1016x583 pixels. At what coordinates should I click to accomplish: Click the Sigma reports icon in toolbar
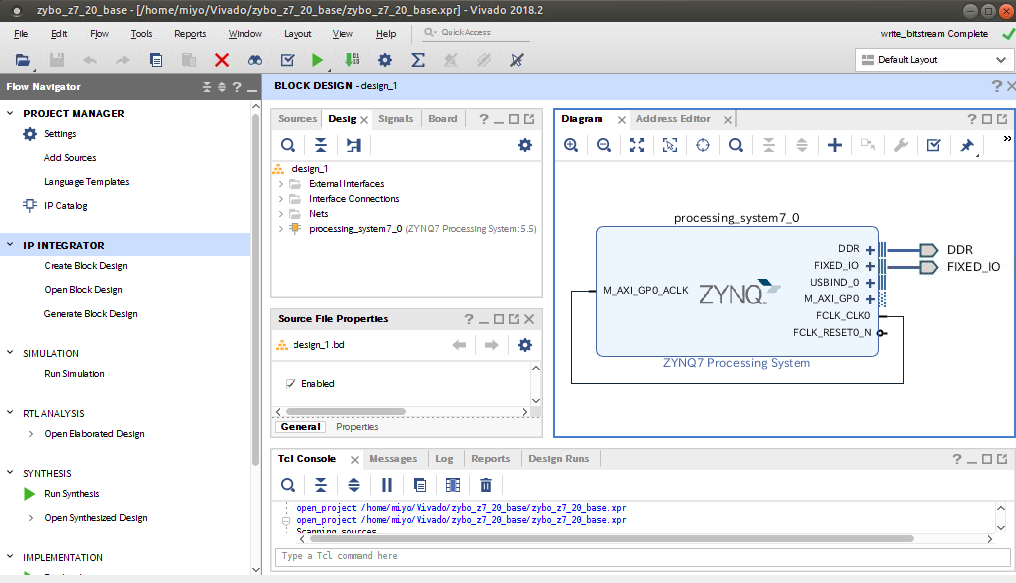pyautogui.click(x=418, y=60)
